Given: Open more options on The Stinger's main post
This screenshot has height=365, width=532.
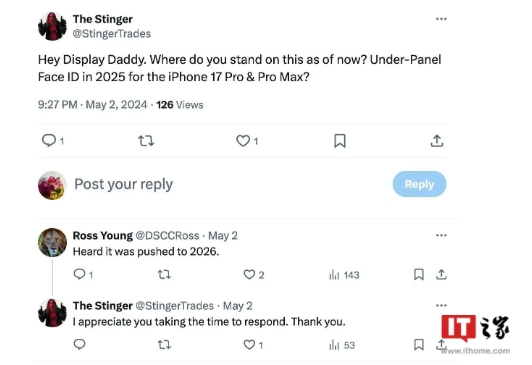Looking at the screenshot, I should (441, 19).
